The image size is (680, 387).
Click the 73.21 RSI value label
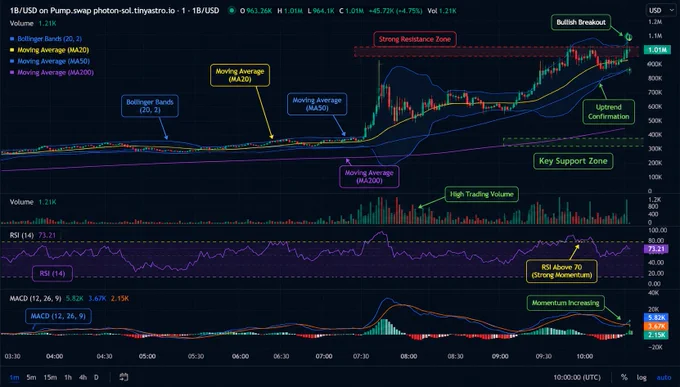tap(656, 249)
